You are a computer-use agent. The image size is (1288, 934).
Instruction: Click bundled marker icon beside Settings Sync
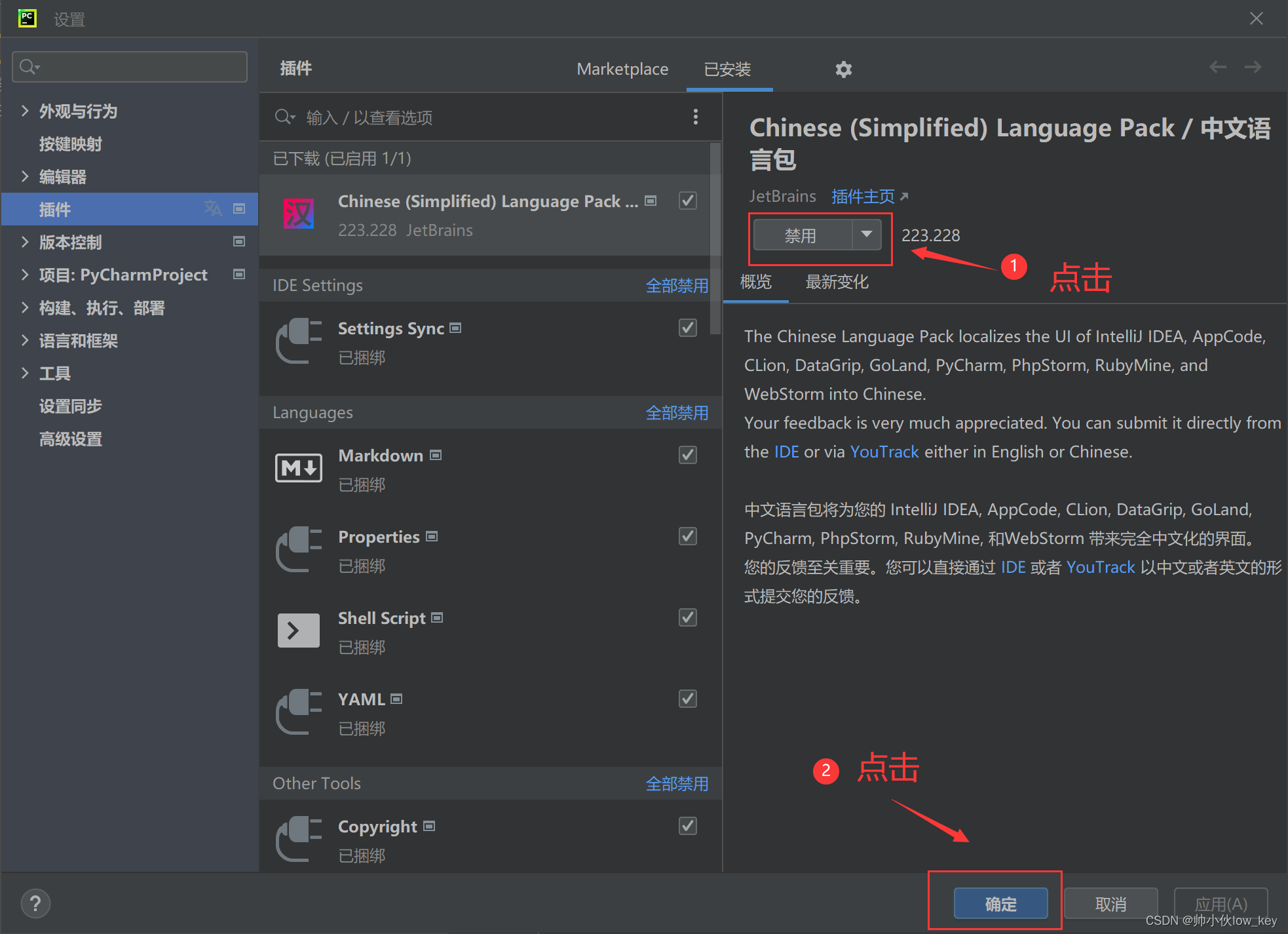(455, 328)
